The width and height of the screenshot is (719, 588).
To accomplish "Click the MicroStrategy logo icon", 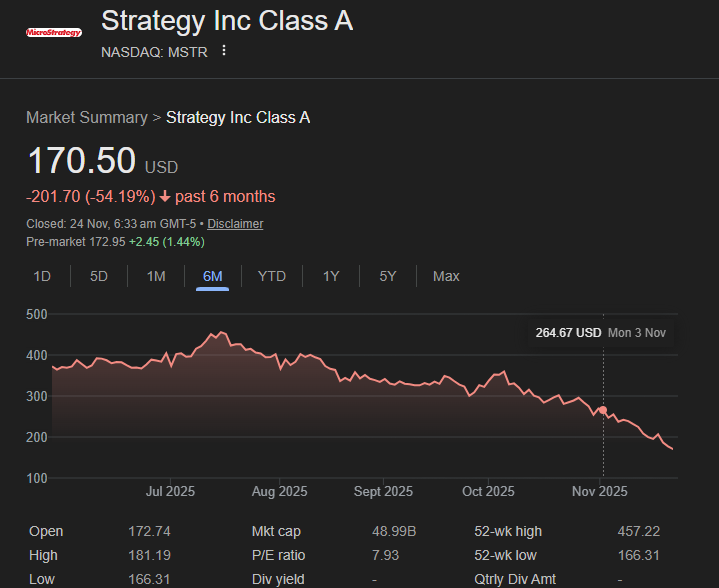I will click(x=54, y=32).
